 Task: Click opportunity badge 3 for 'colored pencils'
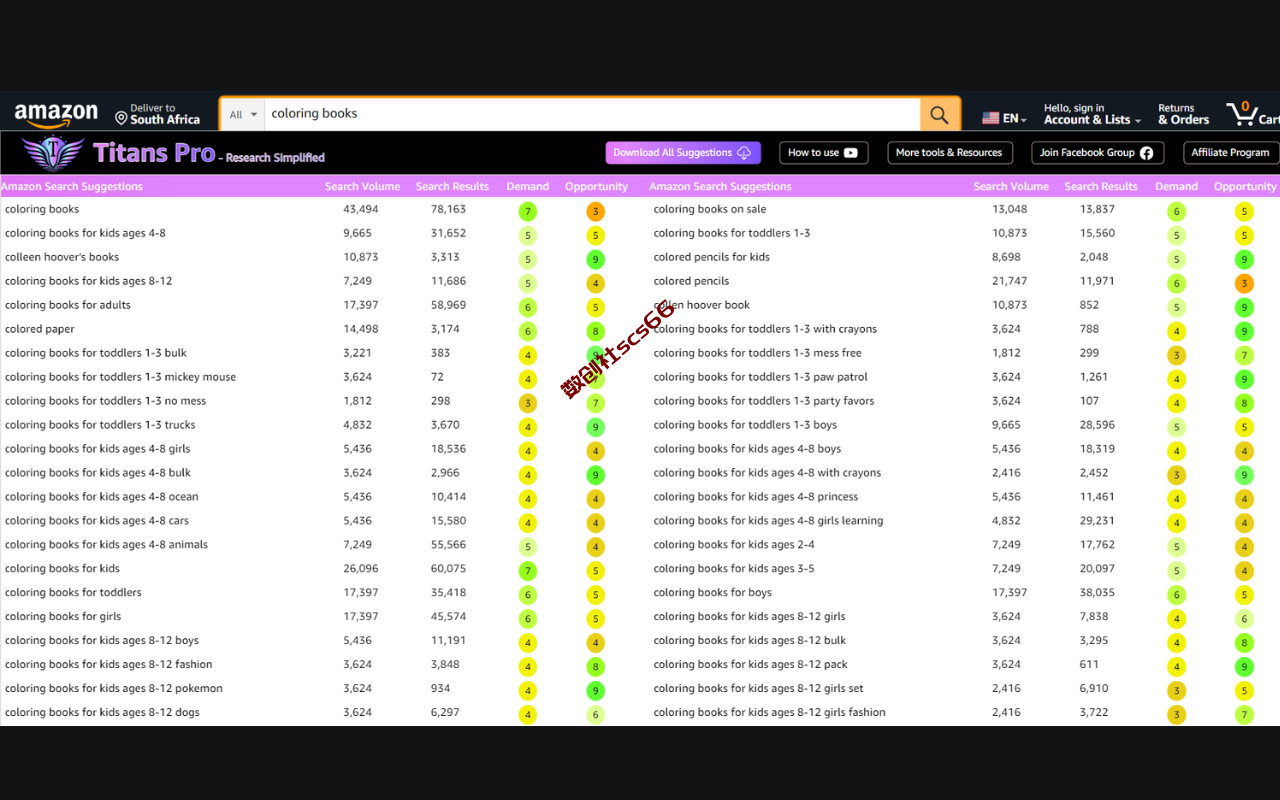[1244, 284]
